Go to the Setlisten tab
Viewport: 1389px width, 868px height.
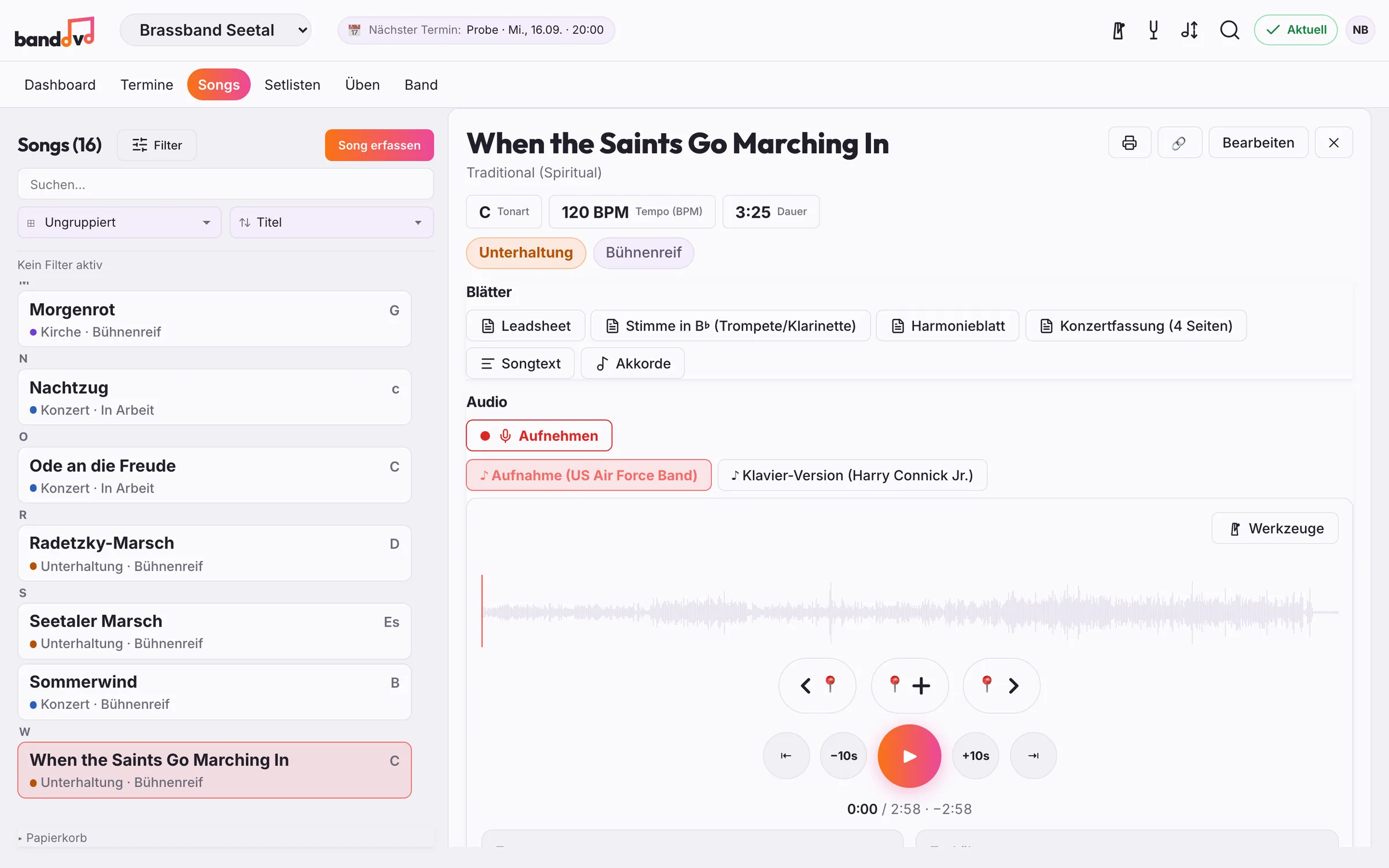click(292, 84)
